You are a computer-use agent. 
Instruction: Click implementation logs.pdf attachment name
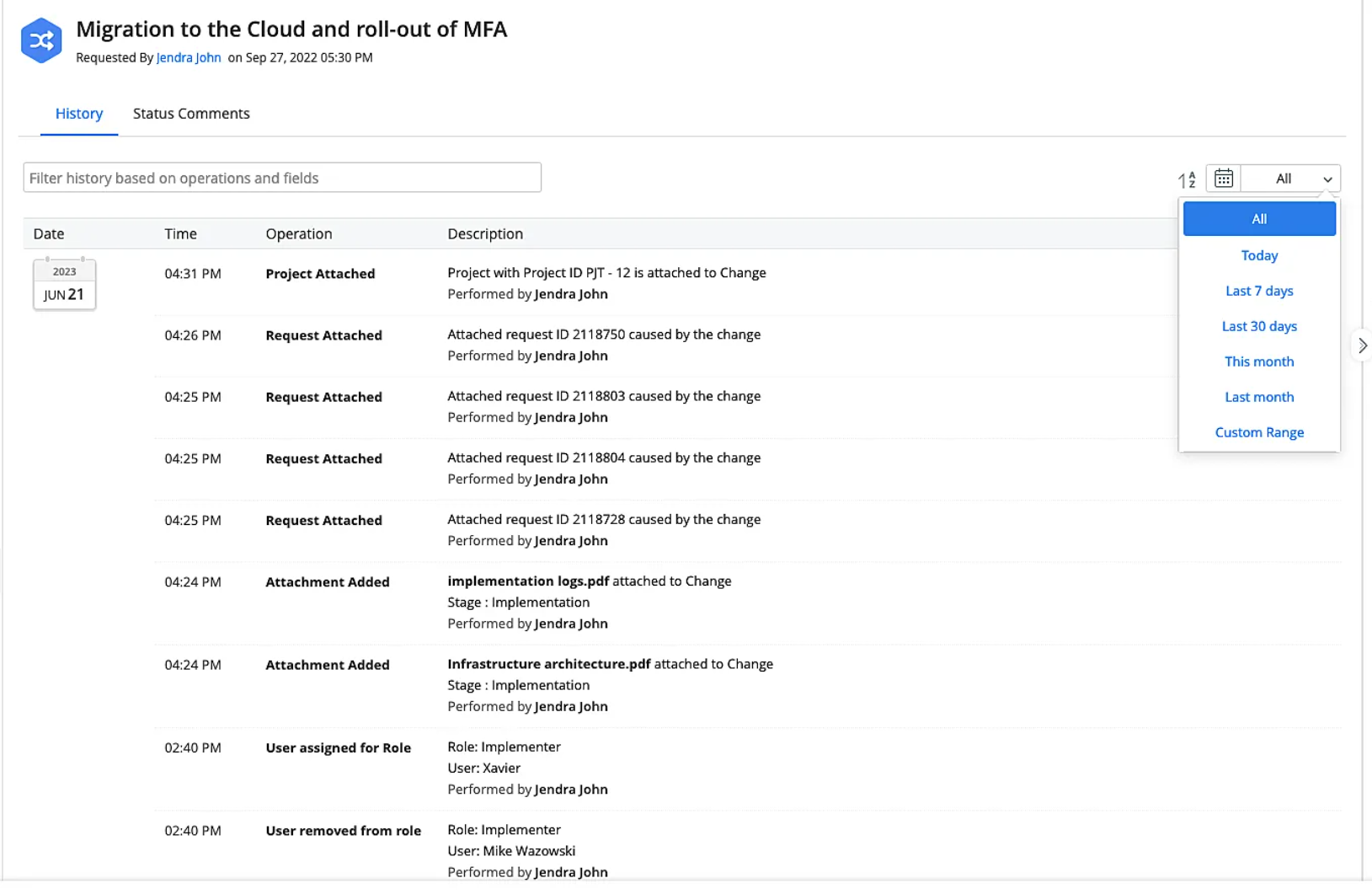528,581
